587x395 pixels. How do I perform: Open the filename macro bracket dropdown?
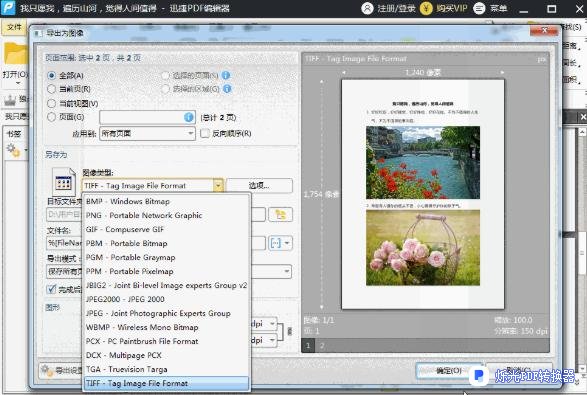280,243
